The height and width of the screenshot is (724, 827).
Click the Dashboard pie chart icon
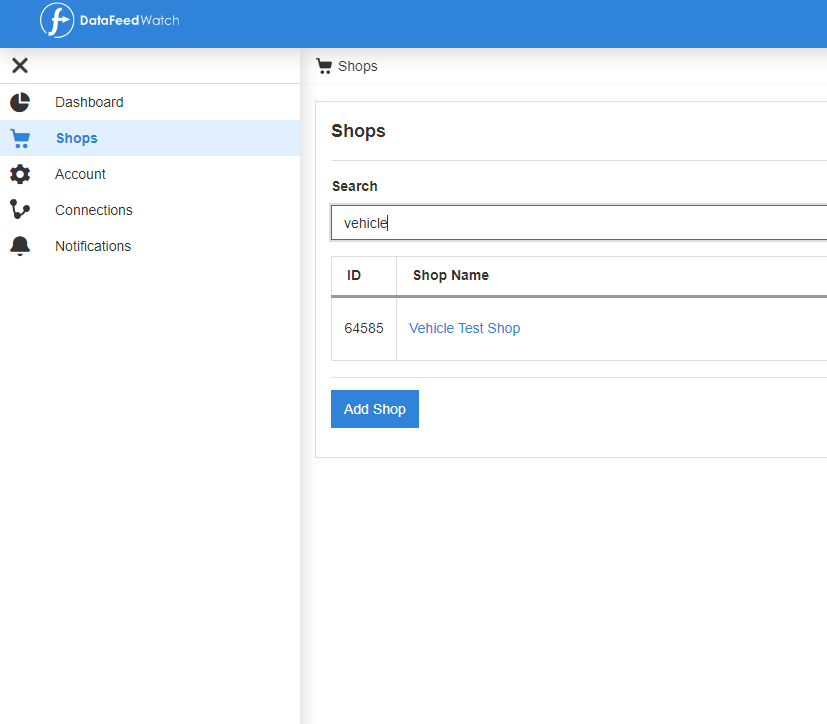coord(20,102)
